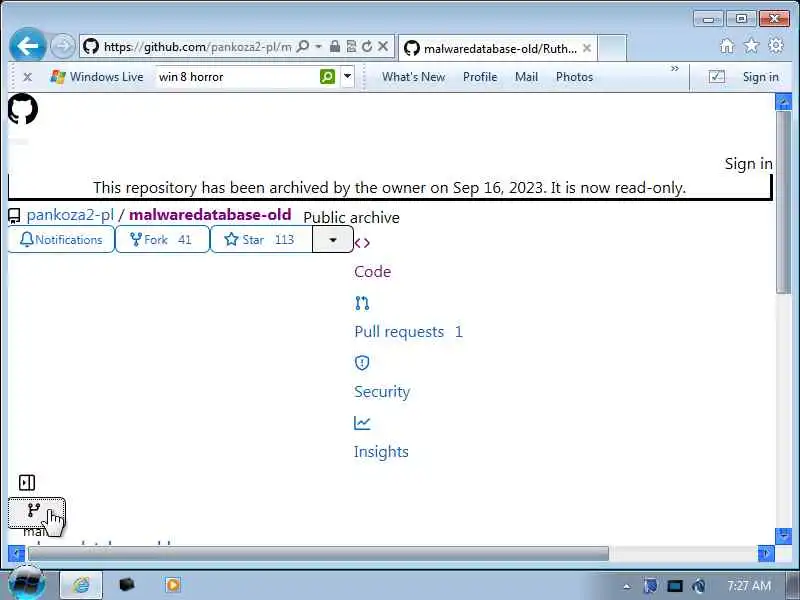Open a new blank tab

click(612, 48)
